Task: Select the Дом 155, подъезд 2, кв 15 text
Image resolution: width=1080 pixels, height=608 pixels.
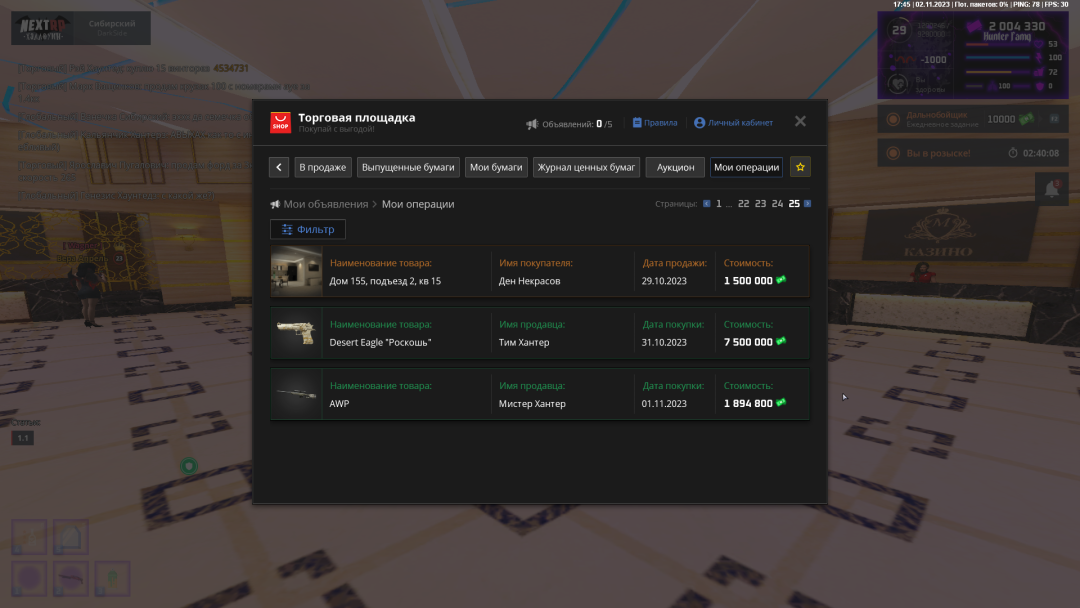Action: tap(385, 281)
